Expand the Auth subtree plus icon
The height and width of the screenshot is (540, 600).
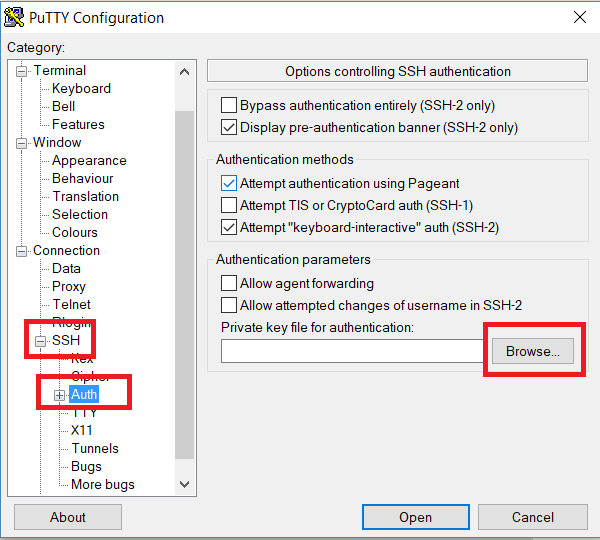click(x=59, y=395)
